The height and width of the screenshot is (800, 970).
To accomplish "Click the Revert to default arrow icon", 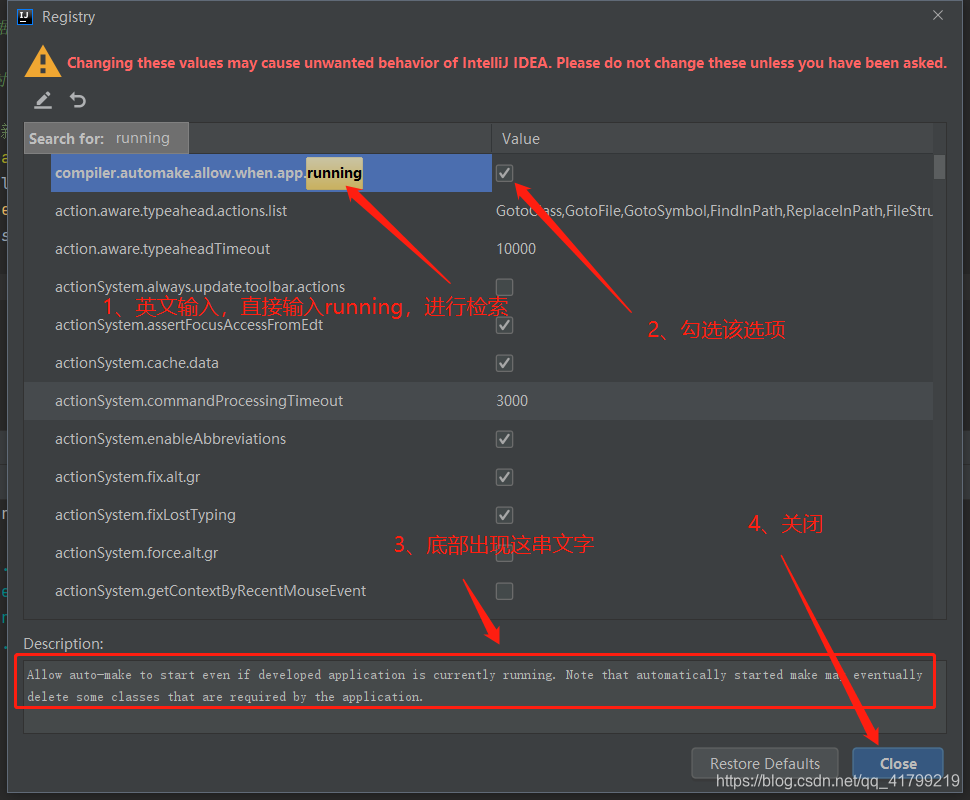I will (x=78, y=100).
